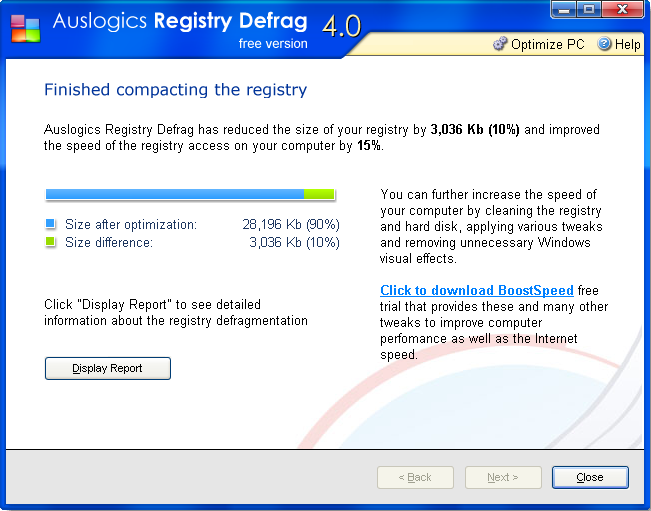
Task: Follow the Click to download BoostSpeed link
Action: 477,290
